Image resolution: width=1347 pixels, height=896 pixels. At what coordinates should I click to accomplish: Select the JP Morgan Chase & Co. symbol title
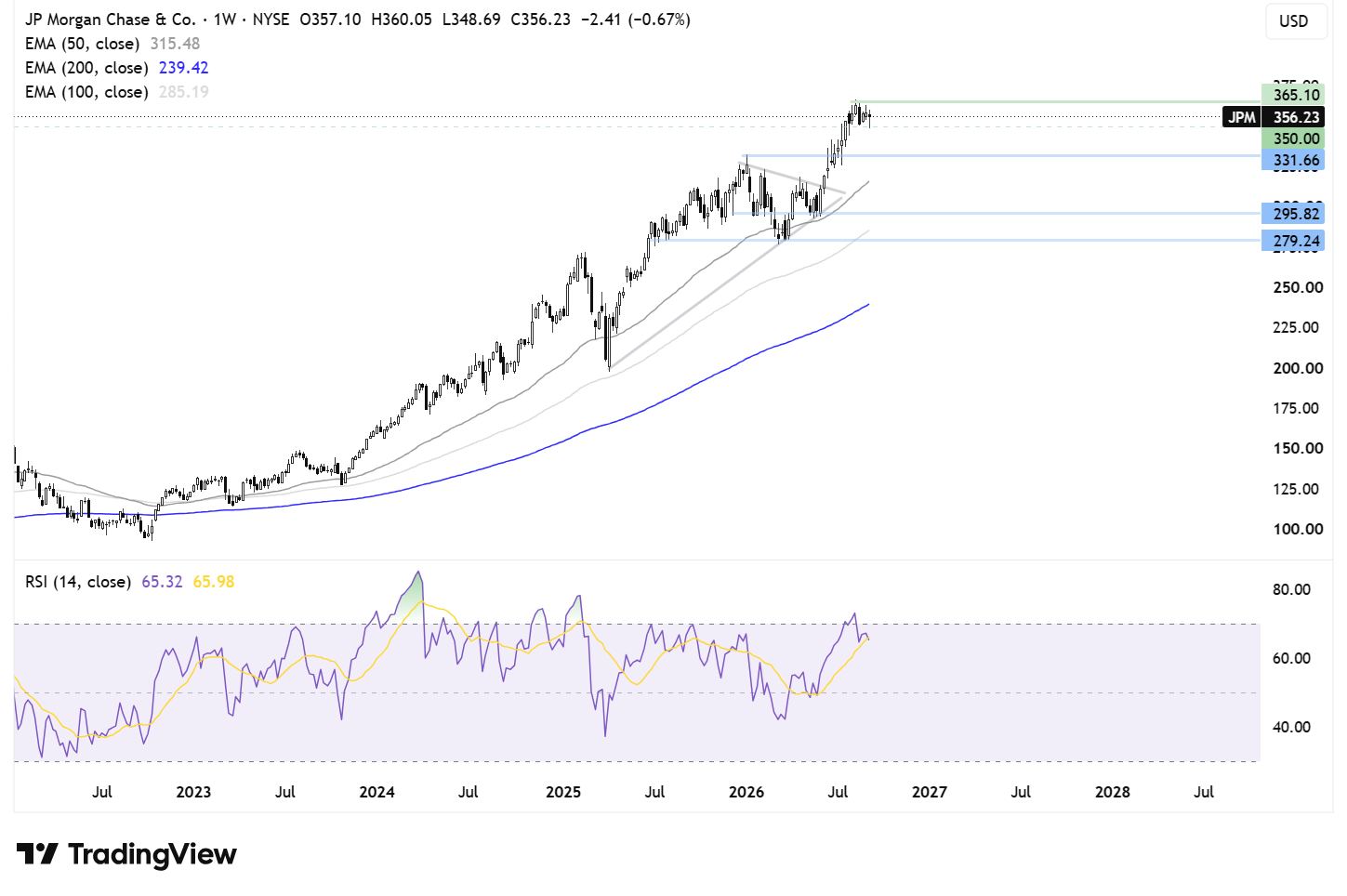(110, 20)
